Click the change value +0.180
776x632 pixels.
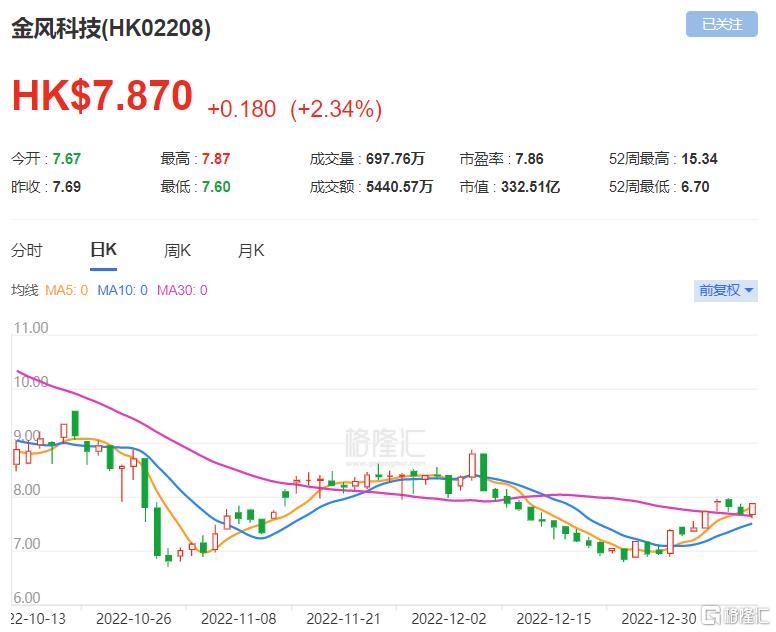click(242, 109)
